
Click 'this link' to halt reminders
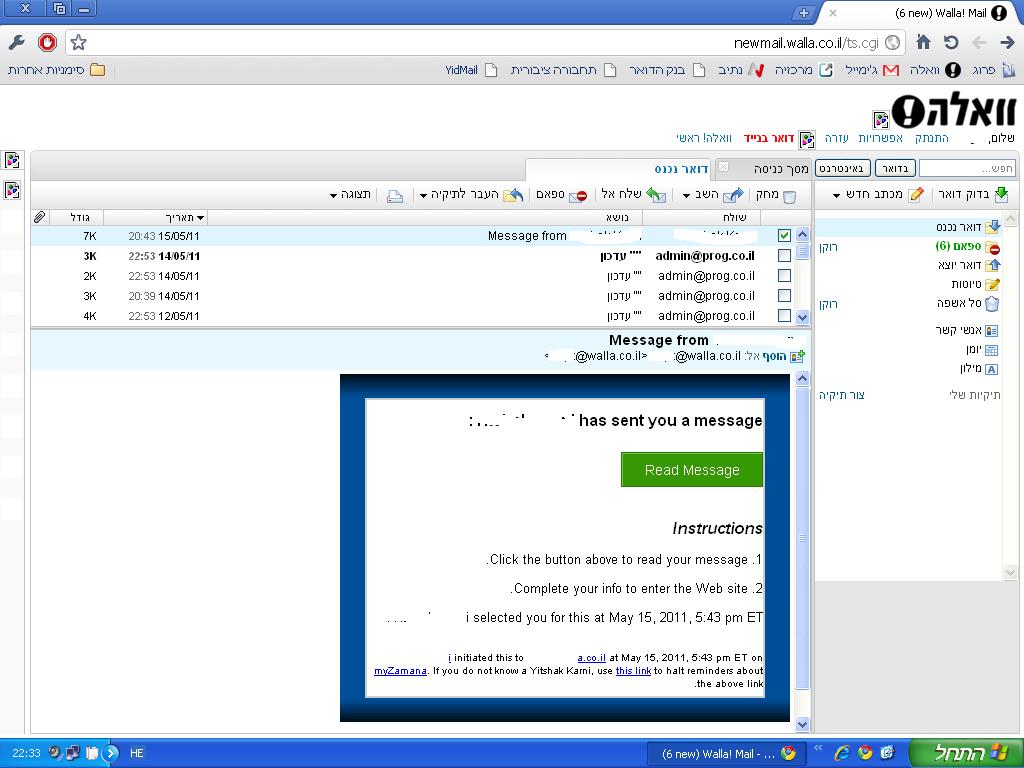tap(633, 671)
